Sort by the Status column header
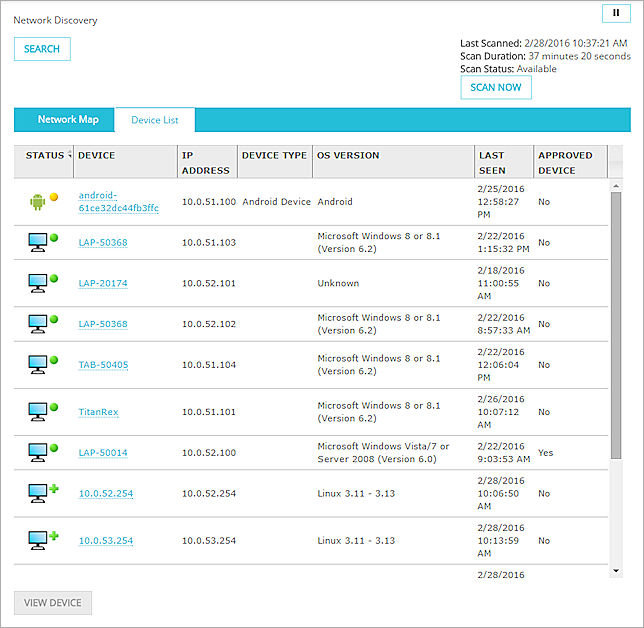This screenshot has width=644, height=628. coord(44,156)
